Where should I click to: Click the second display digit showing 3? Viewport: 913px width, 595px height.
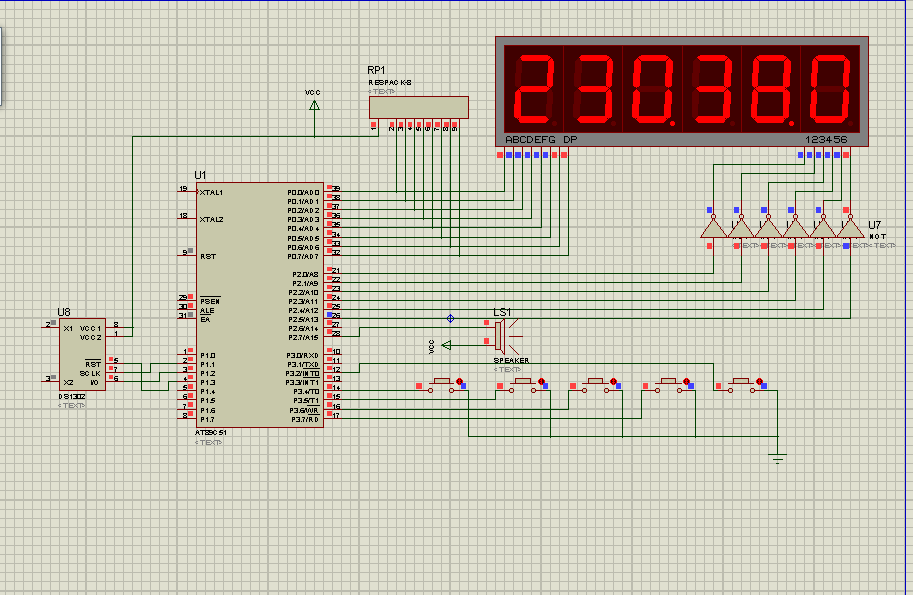[x=593, y=89]
